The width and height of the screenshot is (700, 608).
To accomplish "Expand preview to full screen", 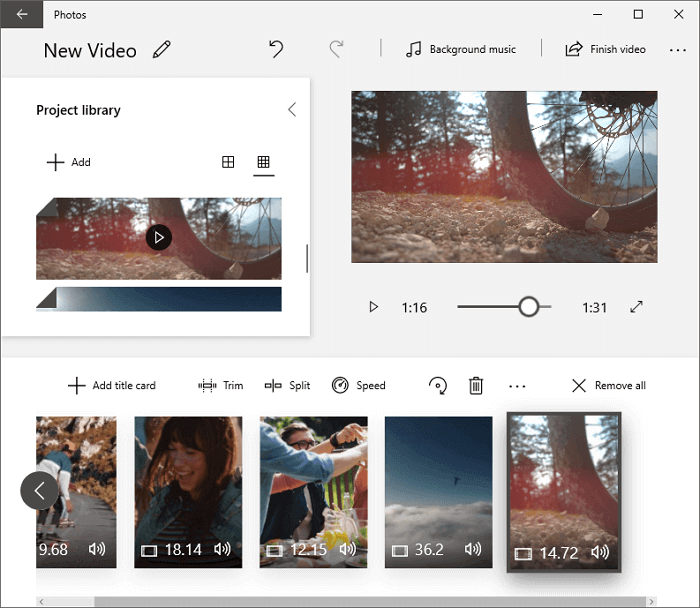I will coord(636,307).
